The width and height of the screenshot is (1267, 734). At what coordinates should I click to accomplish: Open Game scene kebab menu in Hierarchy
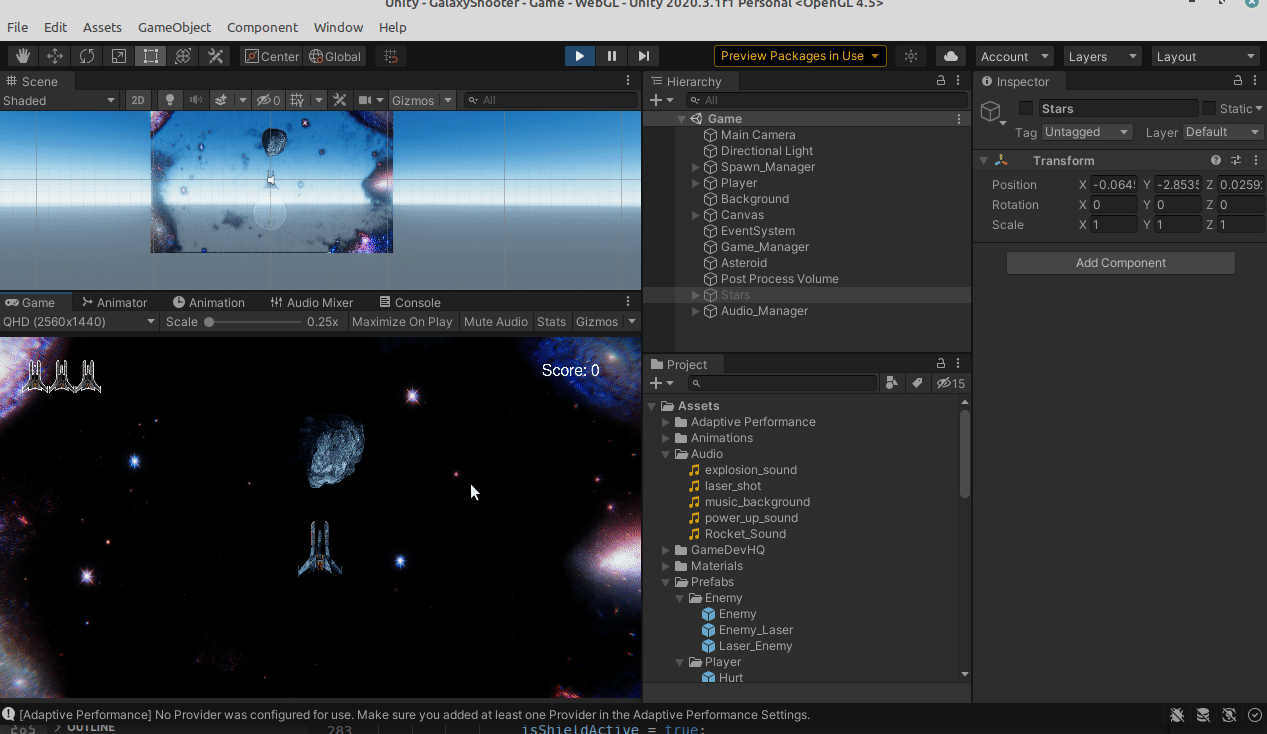[959, 119]
